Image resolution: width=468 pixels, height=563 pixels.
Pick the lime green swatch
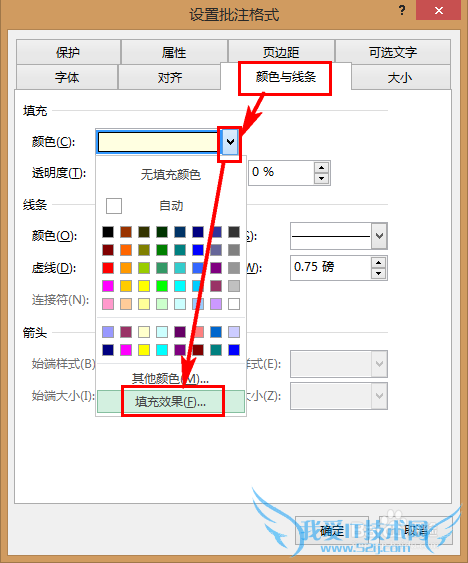144,268
